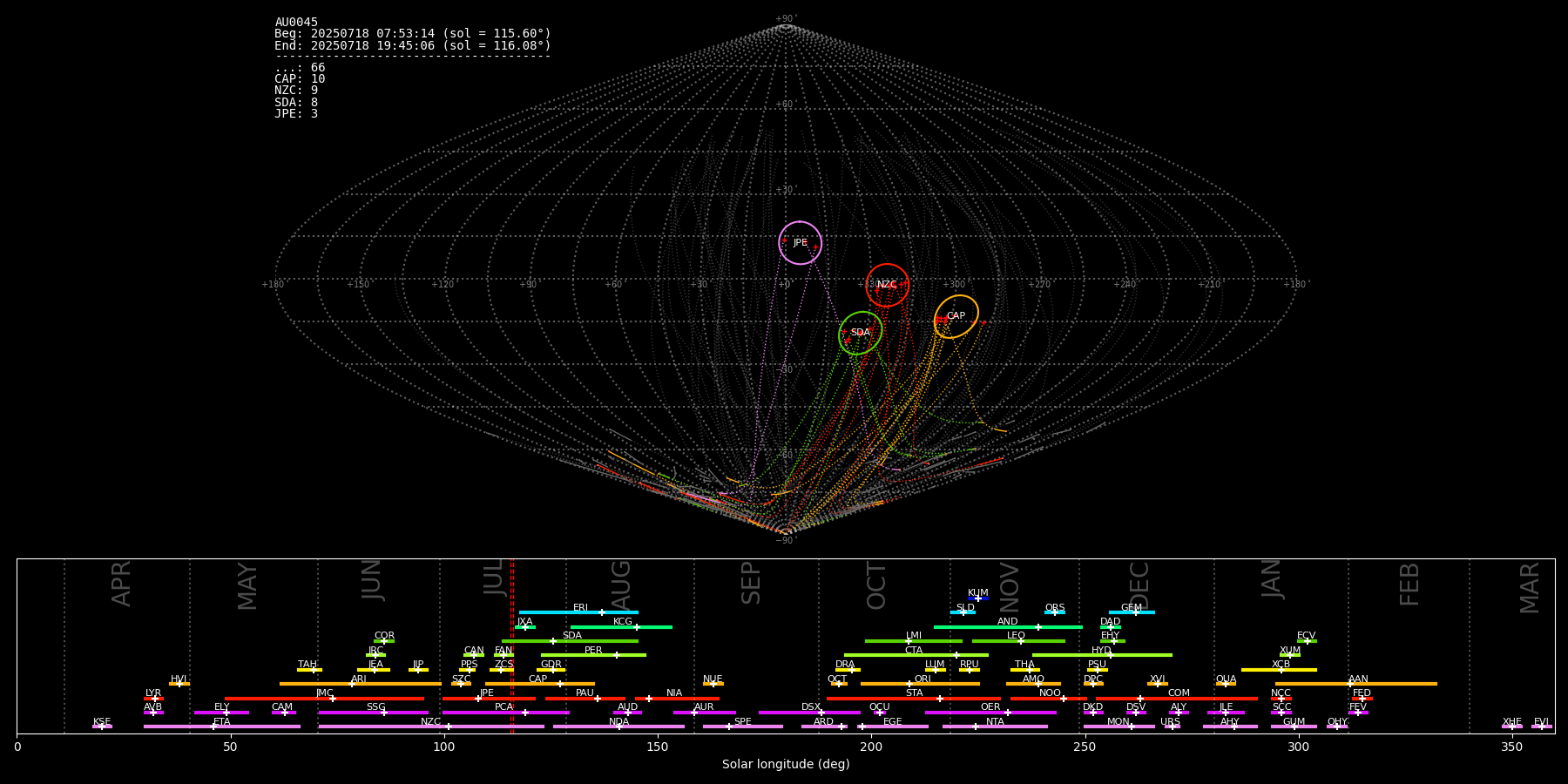
Task: Select the CTA shower bar in the timeline
Action: [x=916, y=655]
